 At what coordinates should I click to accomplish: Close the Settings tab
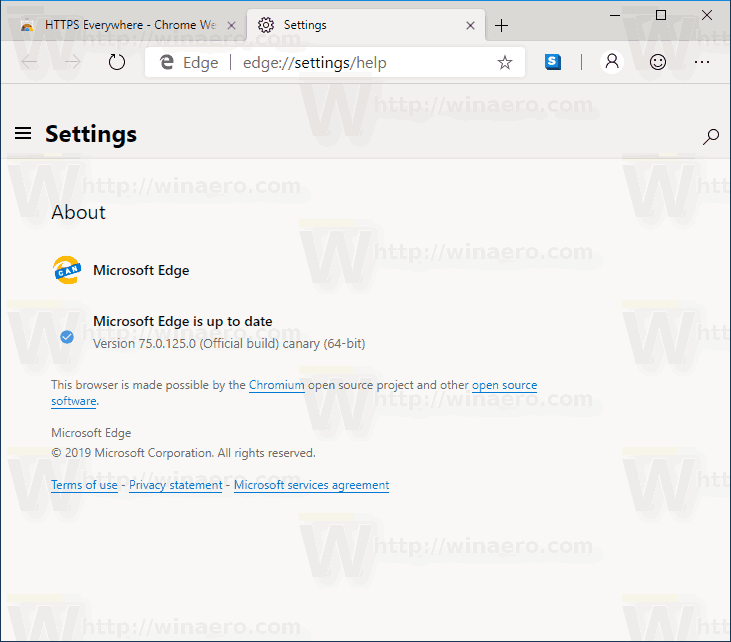tap(470, 26)
